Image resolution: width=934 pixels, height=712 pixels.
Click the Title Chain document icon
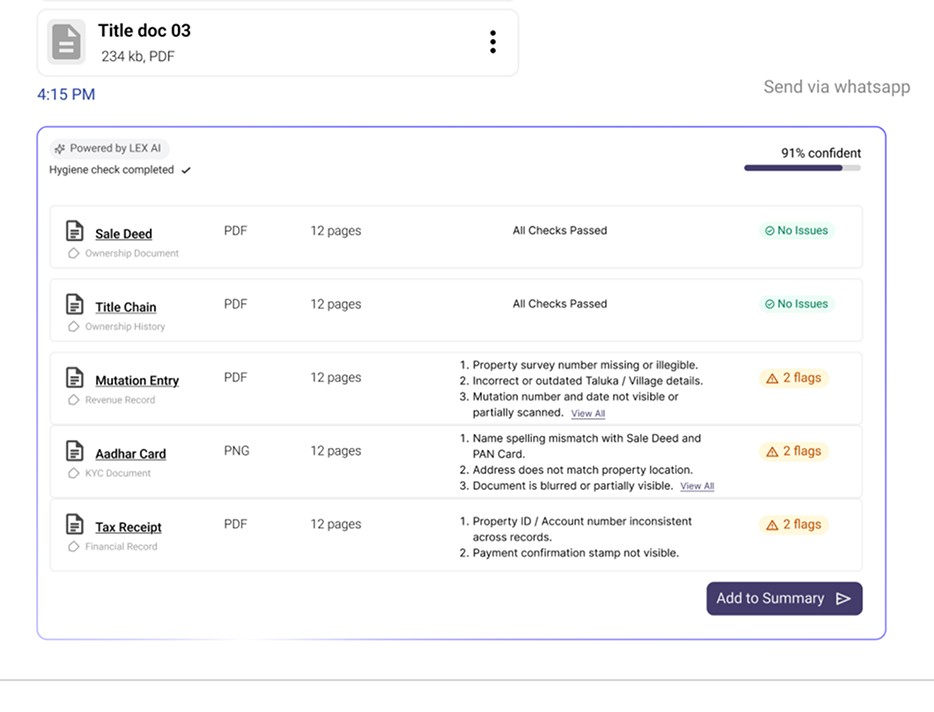(x=74, y=304)
